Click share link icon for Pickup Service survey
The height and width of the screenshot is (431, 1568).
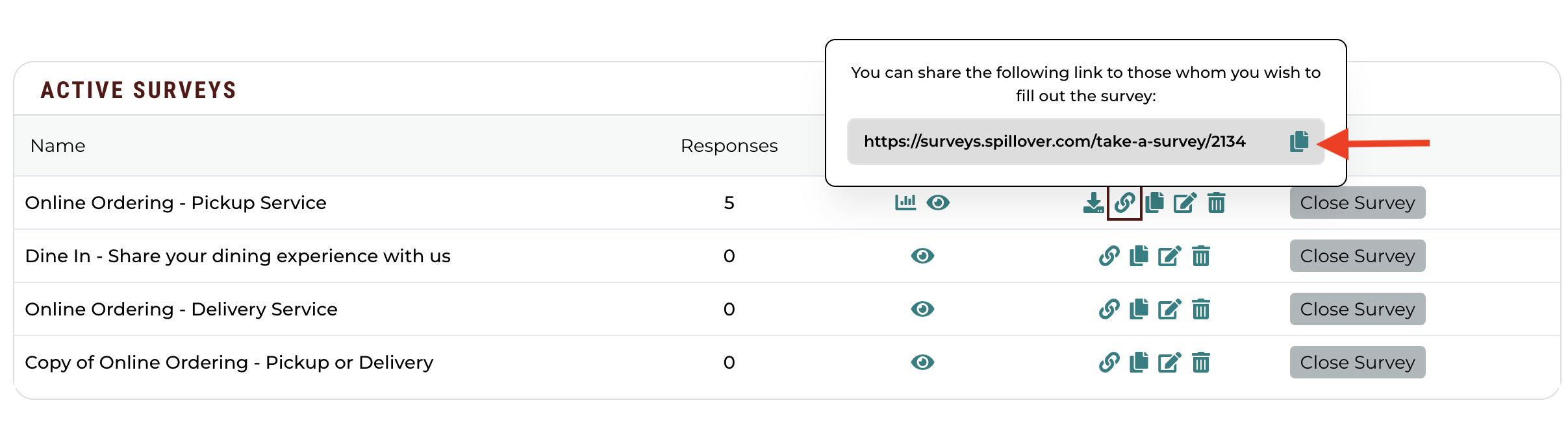[x=1124, y=203]
